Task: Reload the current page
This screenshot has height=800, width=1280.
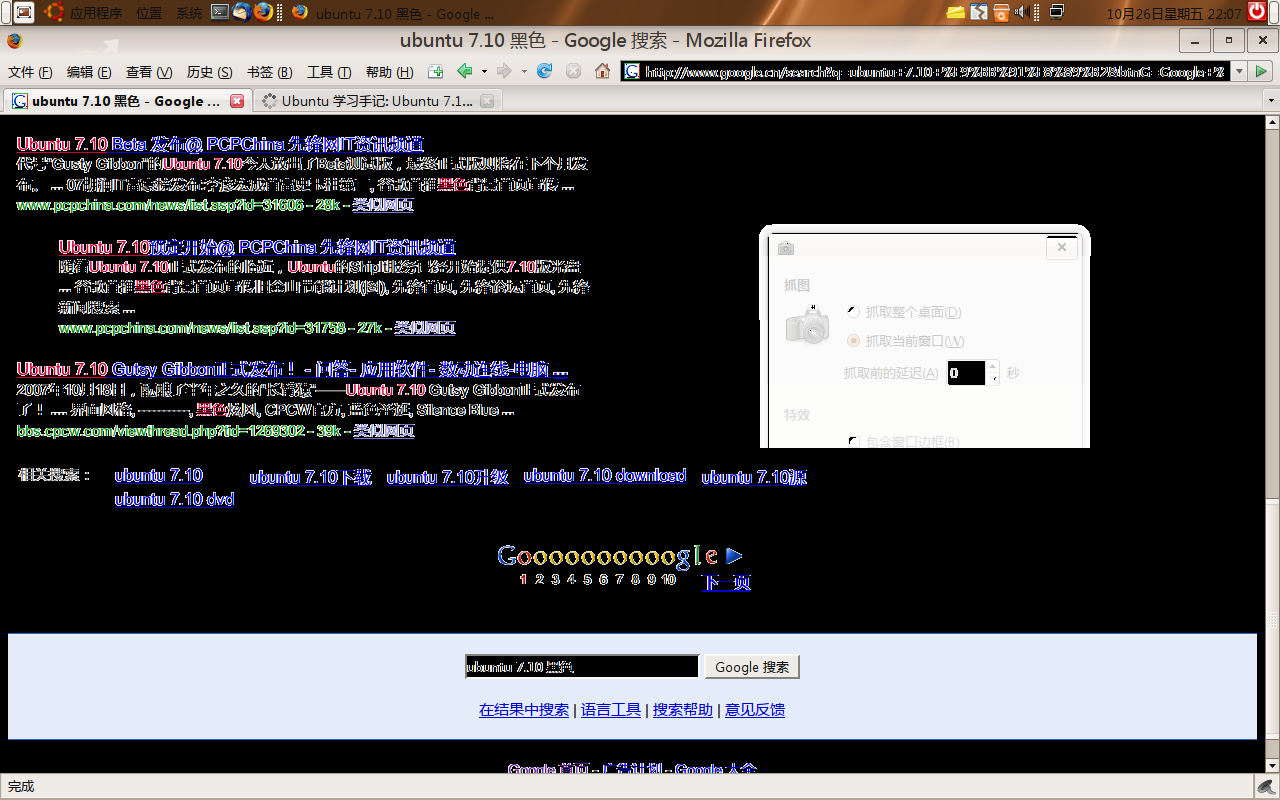Action: point(544,71)
